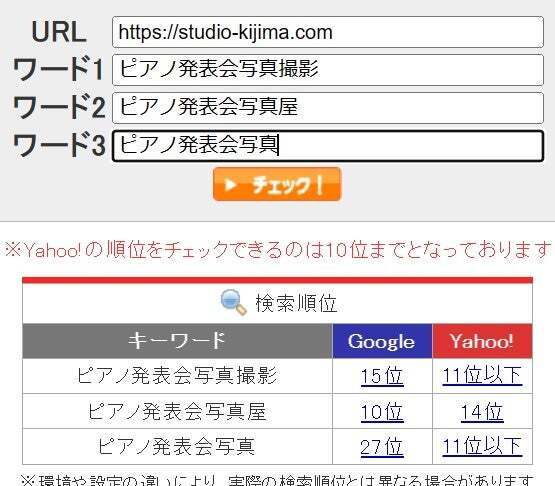Select ピアノ発表会写真 keyword cell in results table
The height and width of the screenshot is (486, 555).
[177, 446]
